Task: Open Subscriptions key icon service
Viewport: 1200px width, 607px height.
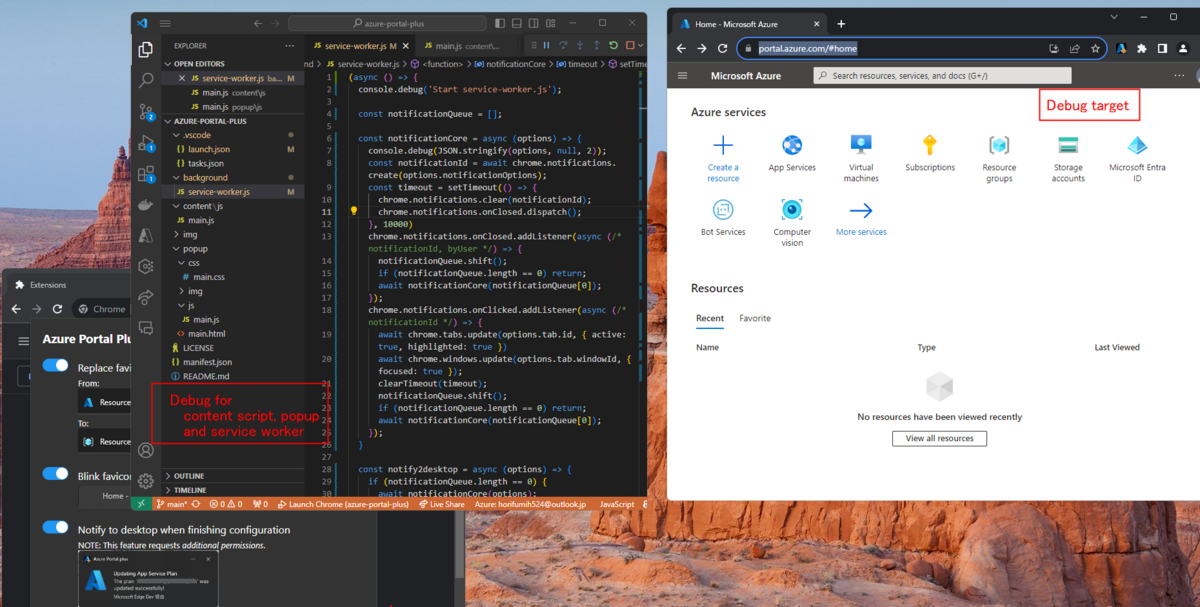Action: click(930, 154)
